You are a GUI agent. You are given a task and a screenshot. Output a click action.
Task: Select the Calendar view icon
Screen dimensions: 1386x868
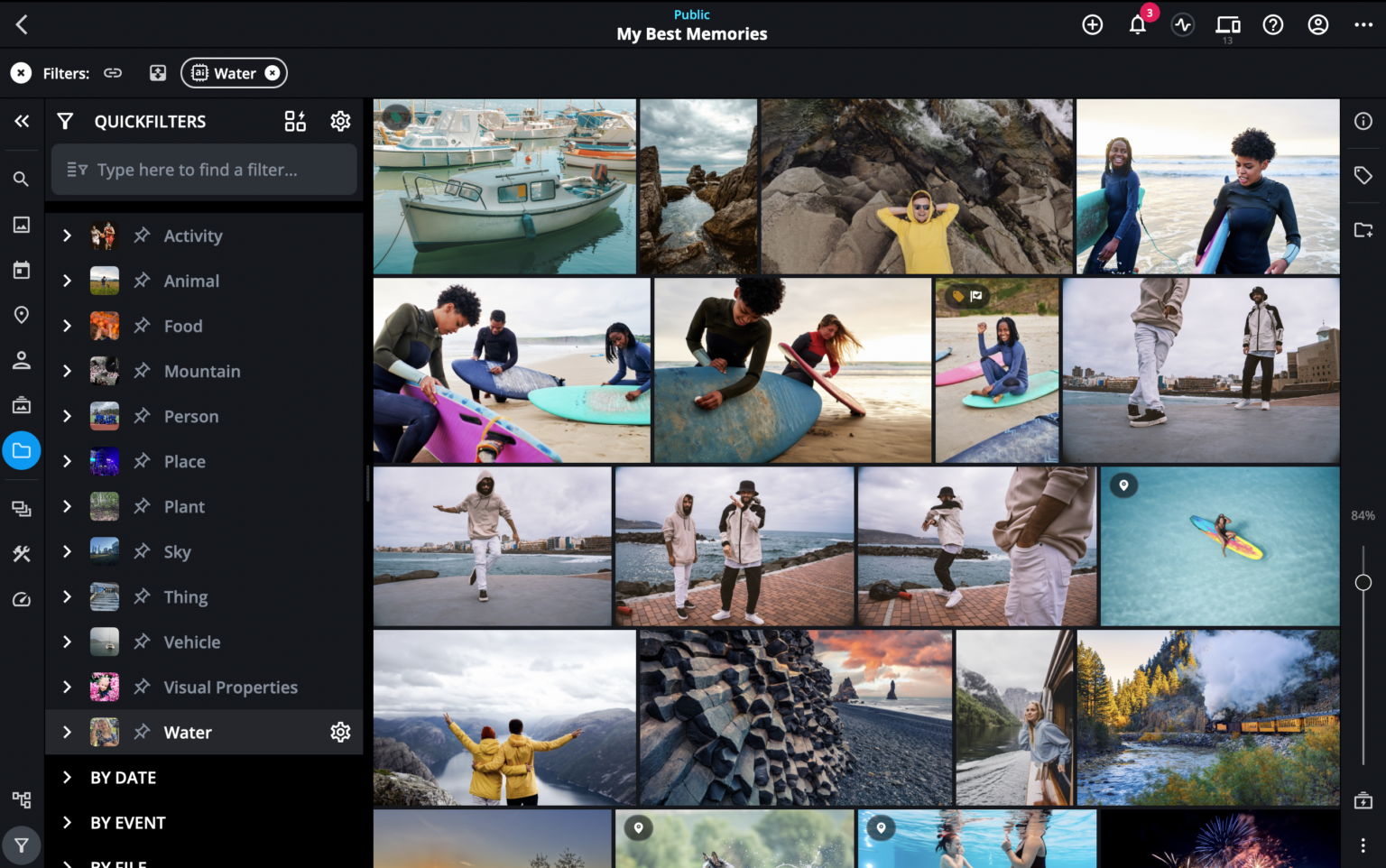click(21, 269)
